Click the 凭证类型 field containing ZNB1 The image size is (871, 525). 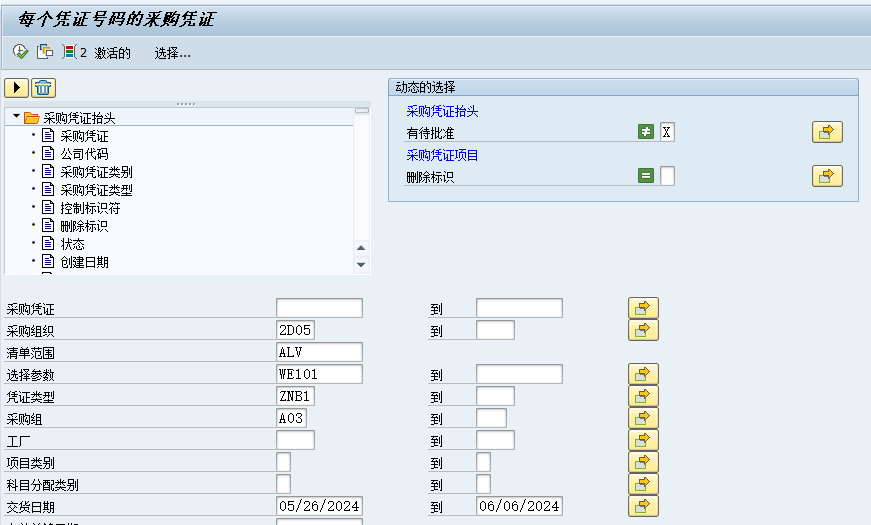pyautogui.click(x=296, y=396)
